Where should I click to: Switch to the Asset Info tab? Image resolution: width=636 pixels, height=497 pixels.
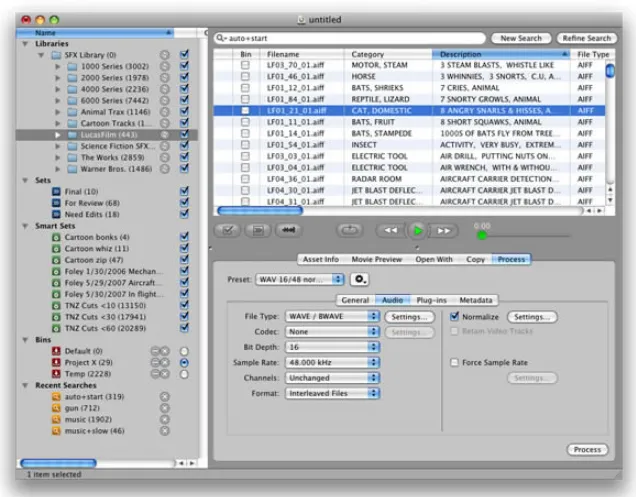click(x=320, y=259)
